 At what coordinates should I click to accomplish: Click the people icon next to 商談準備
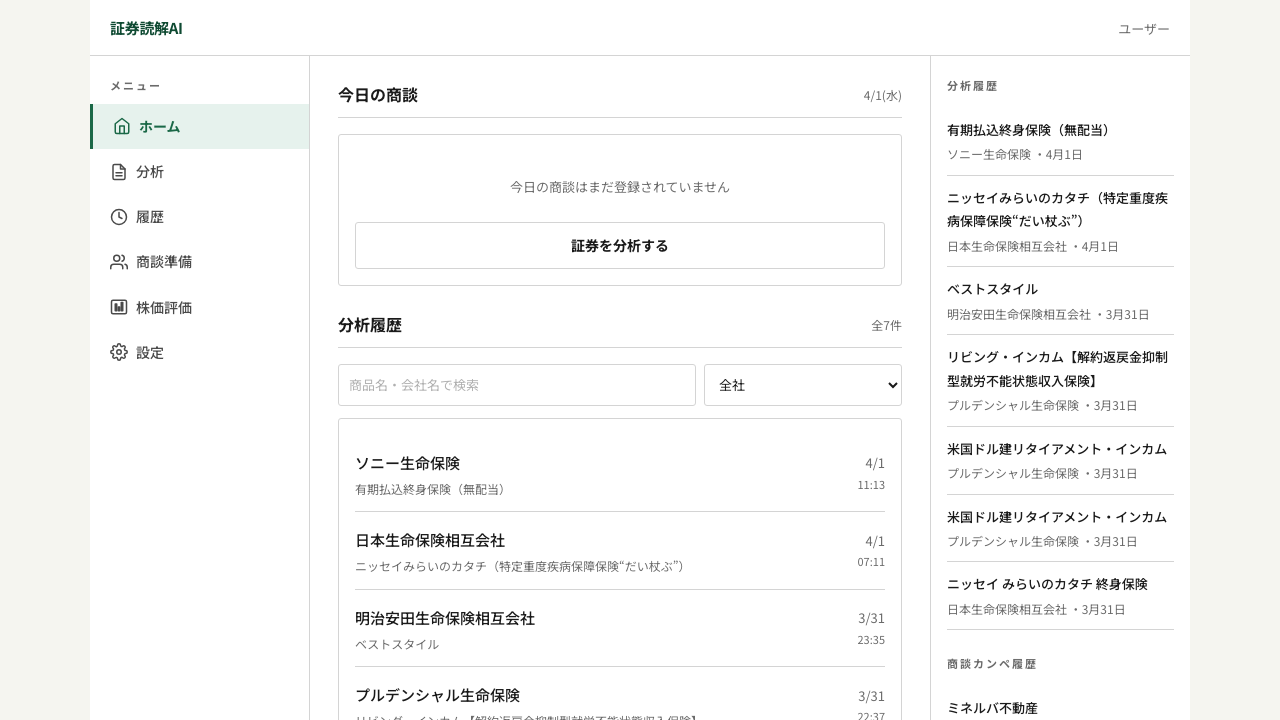119,262
